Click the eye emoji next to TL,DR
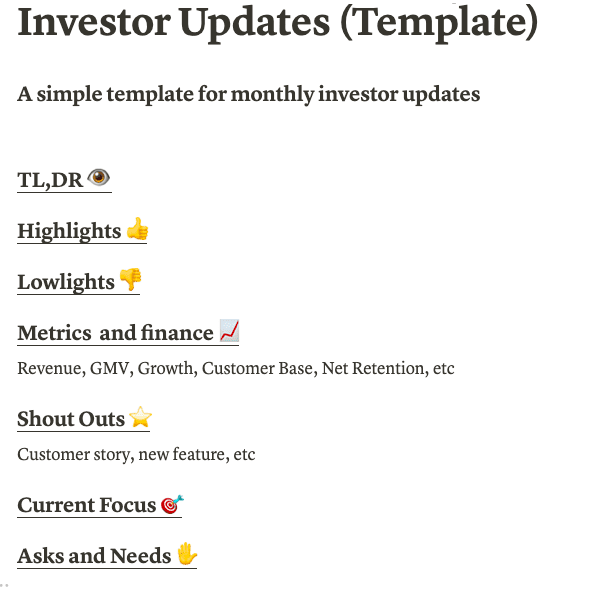Screen dimensions: 601x589 click(x=99, y=177)
